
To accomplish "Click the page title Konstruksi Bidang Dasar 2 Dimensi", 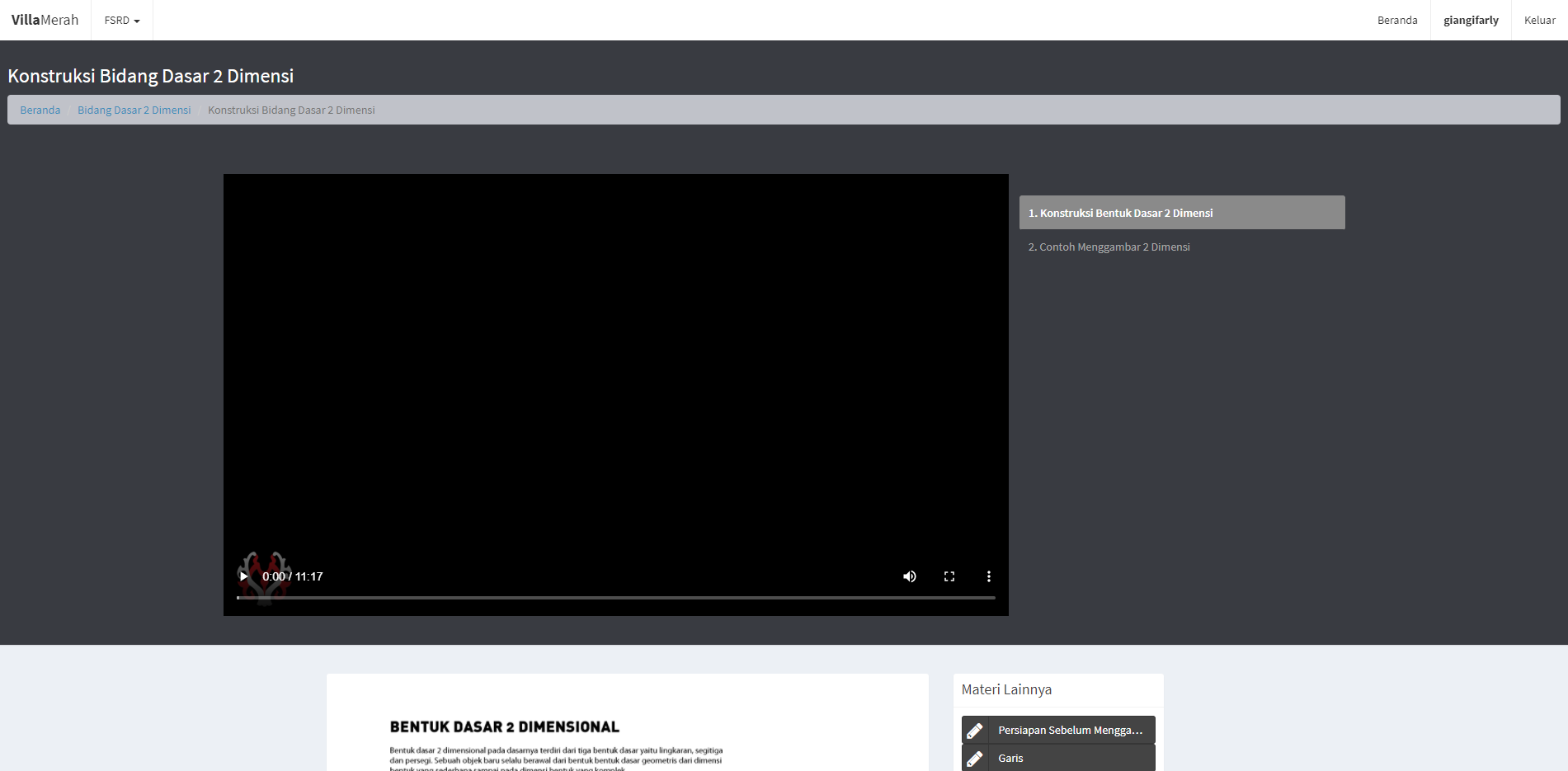I will [151, 76].
